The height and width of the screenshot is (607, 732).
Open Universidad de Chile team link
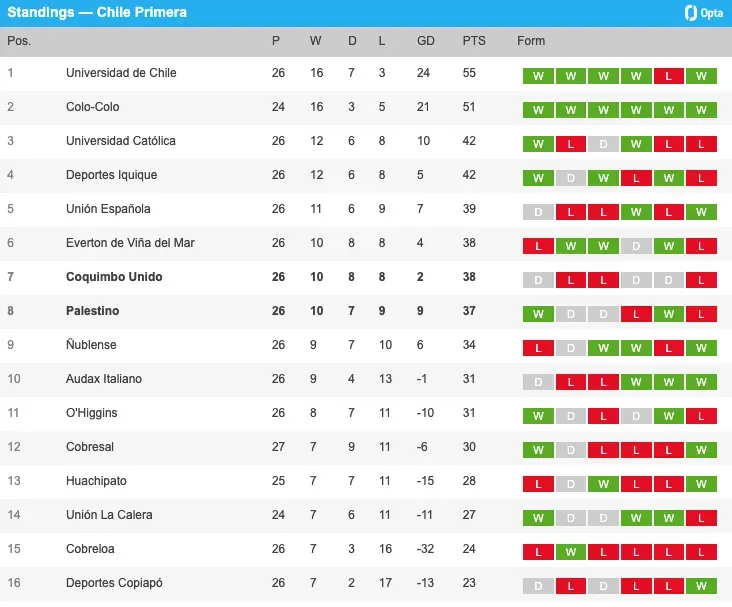121,73
